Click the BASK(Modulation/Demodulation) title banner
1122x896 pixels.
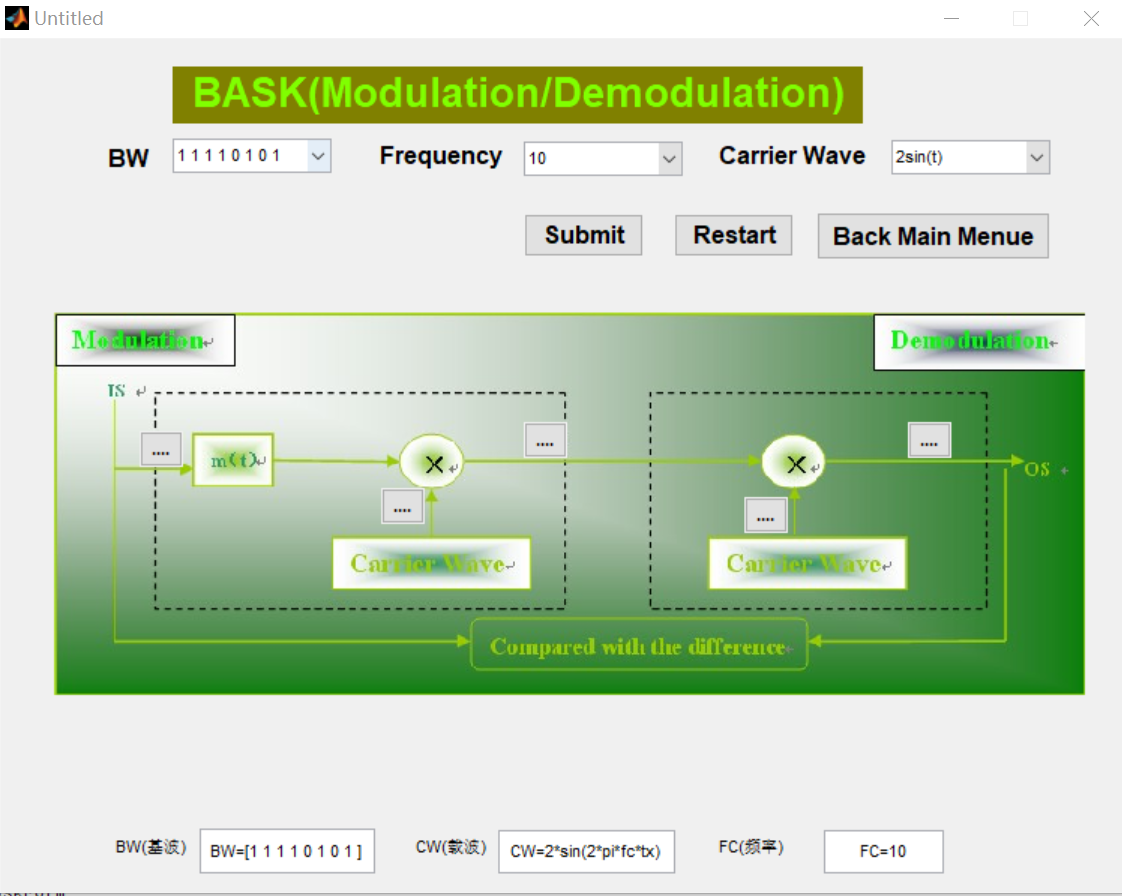pyautogui.click(x=517, y=94)
